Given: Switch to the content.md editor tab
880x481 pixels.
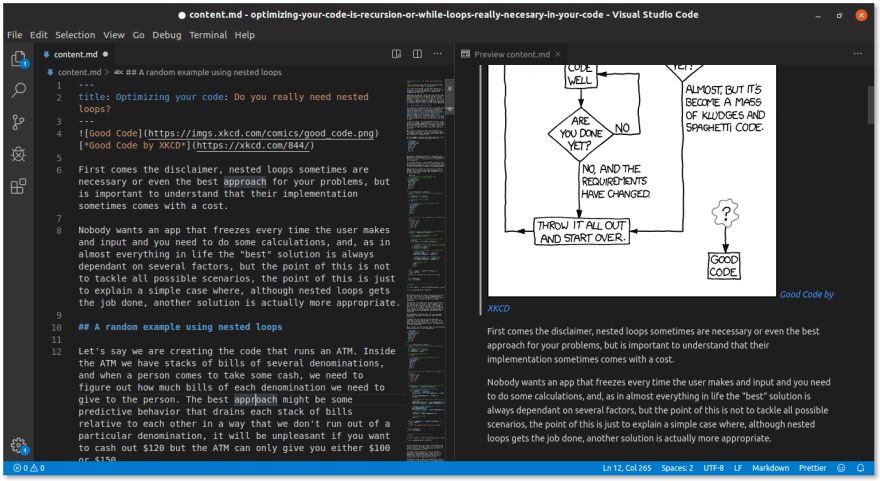Looking at the screenshot, I should click(75, 54).
